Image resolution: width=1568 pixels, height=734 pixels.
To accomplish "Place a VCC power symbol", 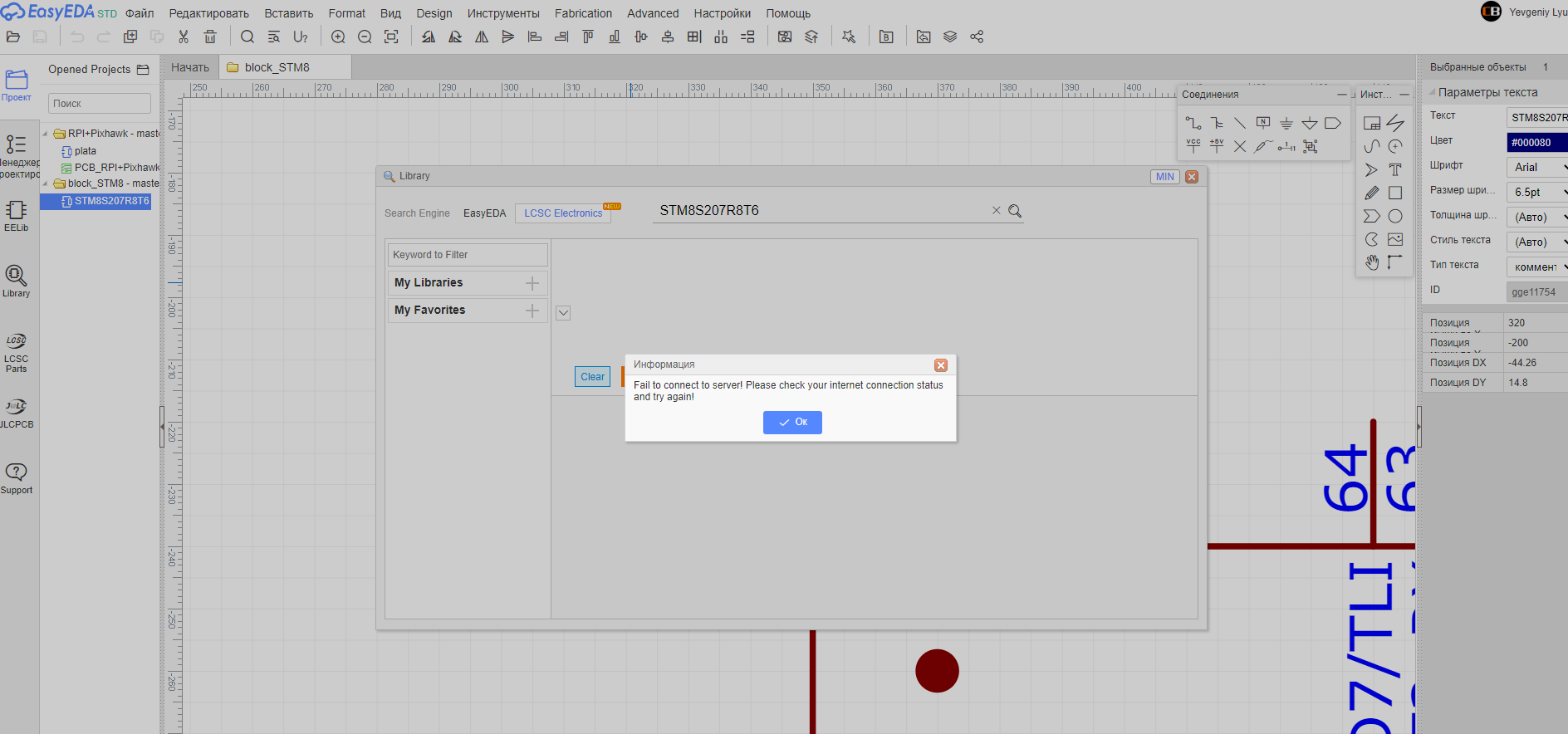I will [x=1193, y=146].
